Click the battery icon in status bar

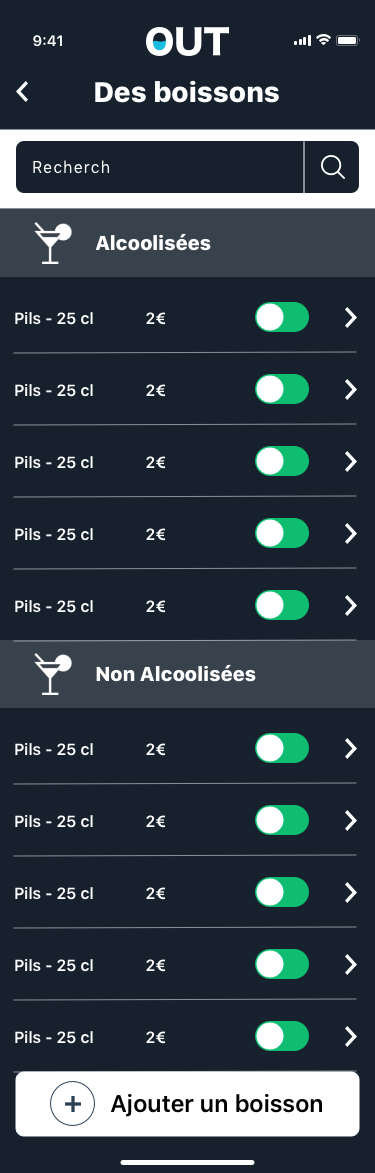(x=348, y=40)
